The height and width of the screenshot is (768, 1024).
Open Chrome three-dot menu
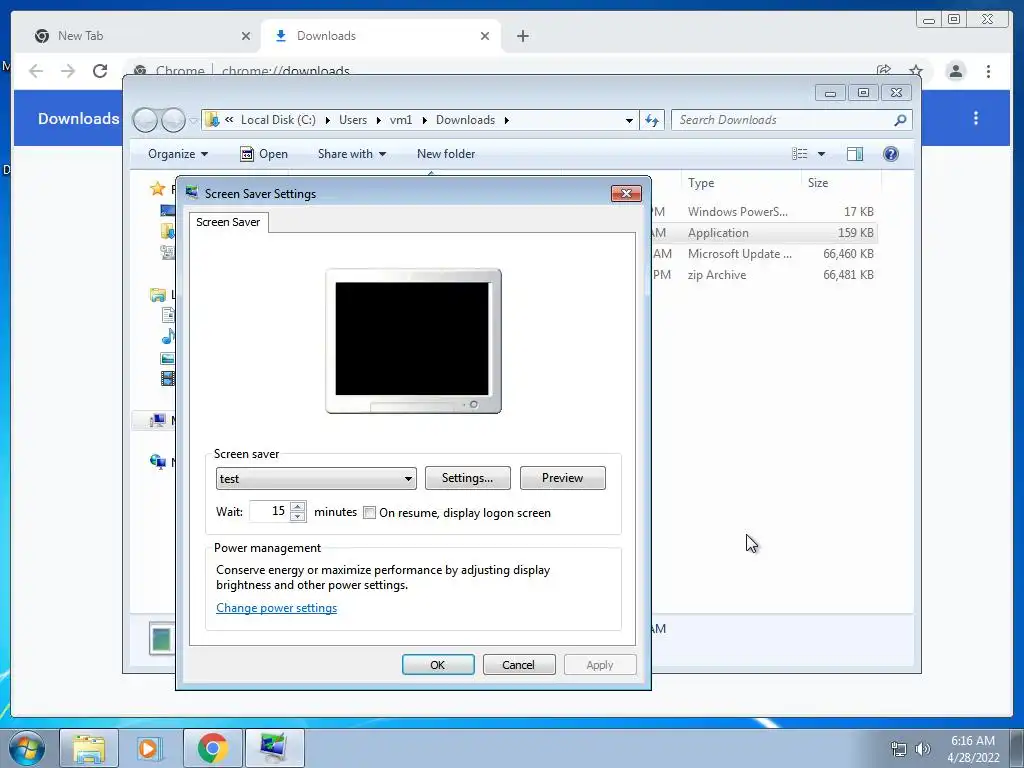(x=988, y=71)
